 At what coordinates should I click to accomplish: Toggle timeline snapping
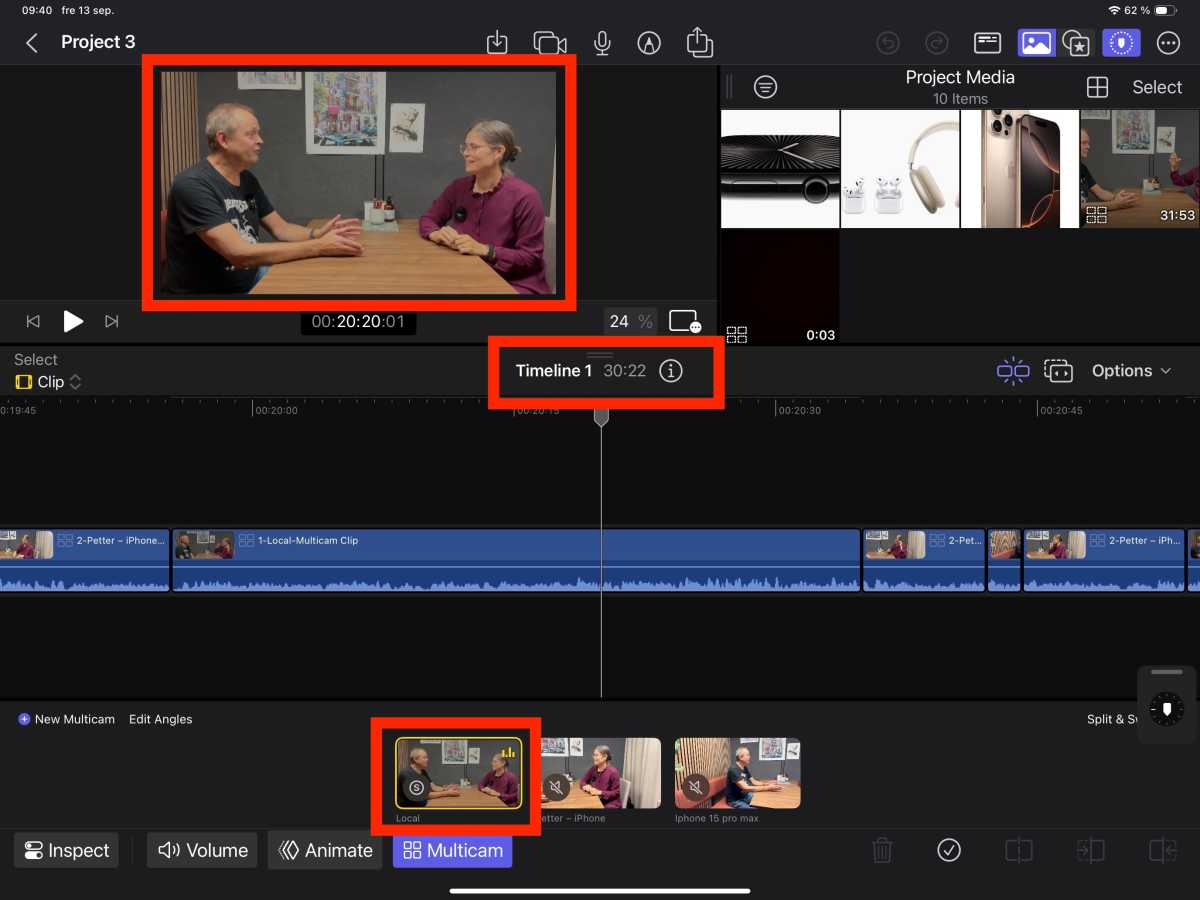coord(1012,371)
